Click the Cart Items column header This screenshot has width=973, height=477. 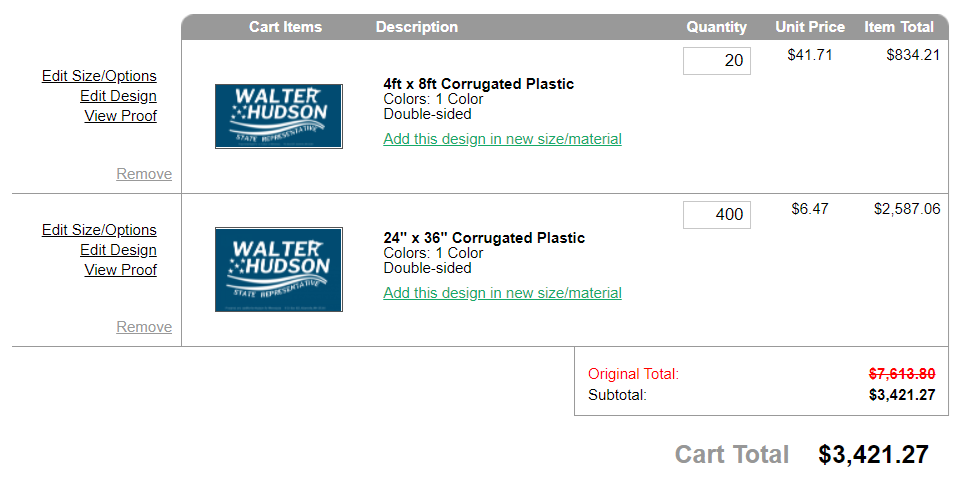pos(285,27)
